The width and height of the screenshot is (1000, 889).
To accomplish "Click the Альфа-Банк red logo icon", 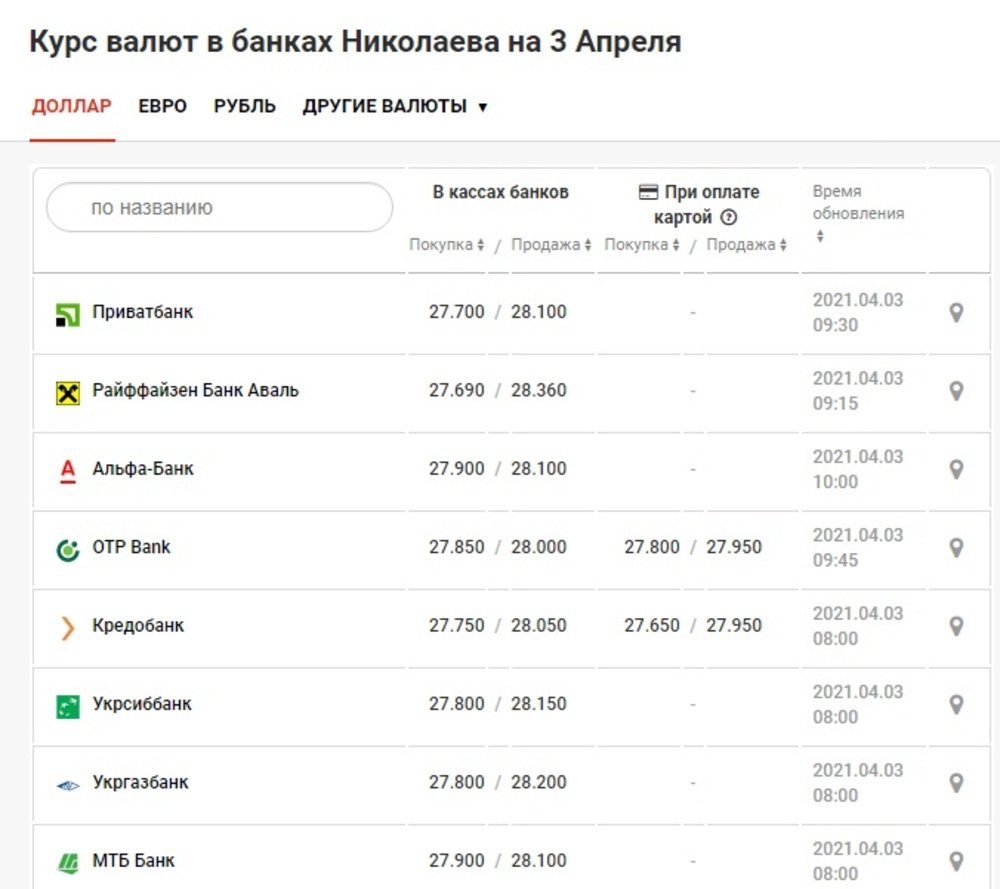I will (x=68, y=471).
